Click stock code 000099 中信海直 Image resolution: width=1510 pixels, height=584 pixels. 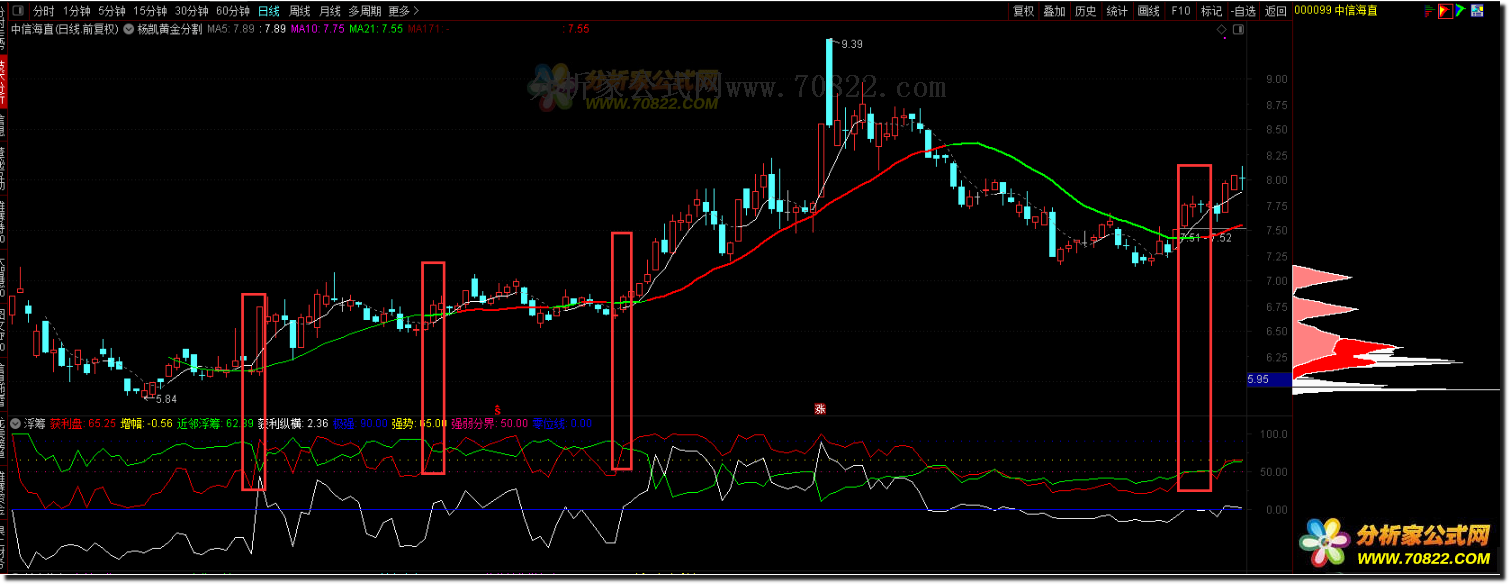click(1335, 11)
